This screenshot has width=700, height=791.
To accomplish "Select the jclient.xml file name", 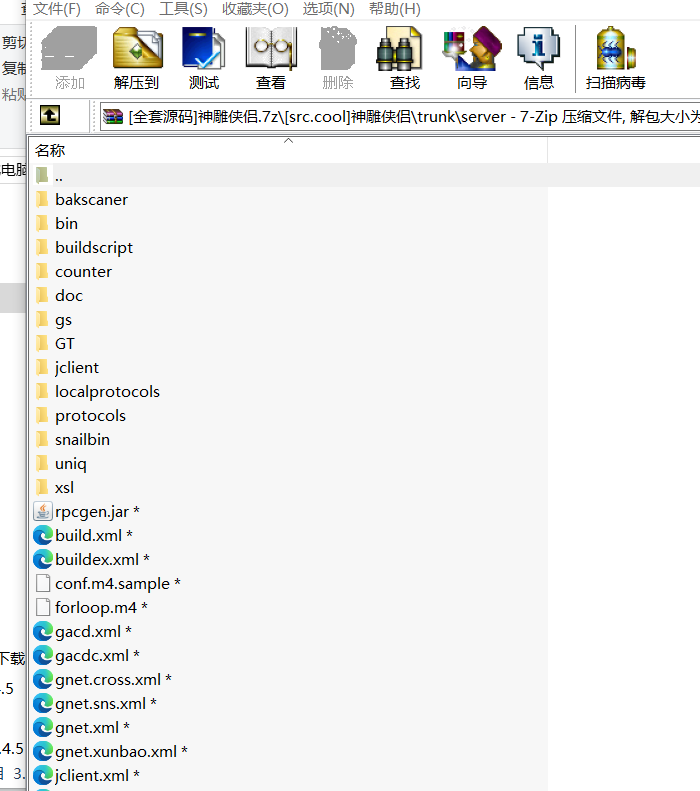I will pos(92,775).
